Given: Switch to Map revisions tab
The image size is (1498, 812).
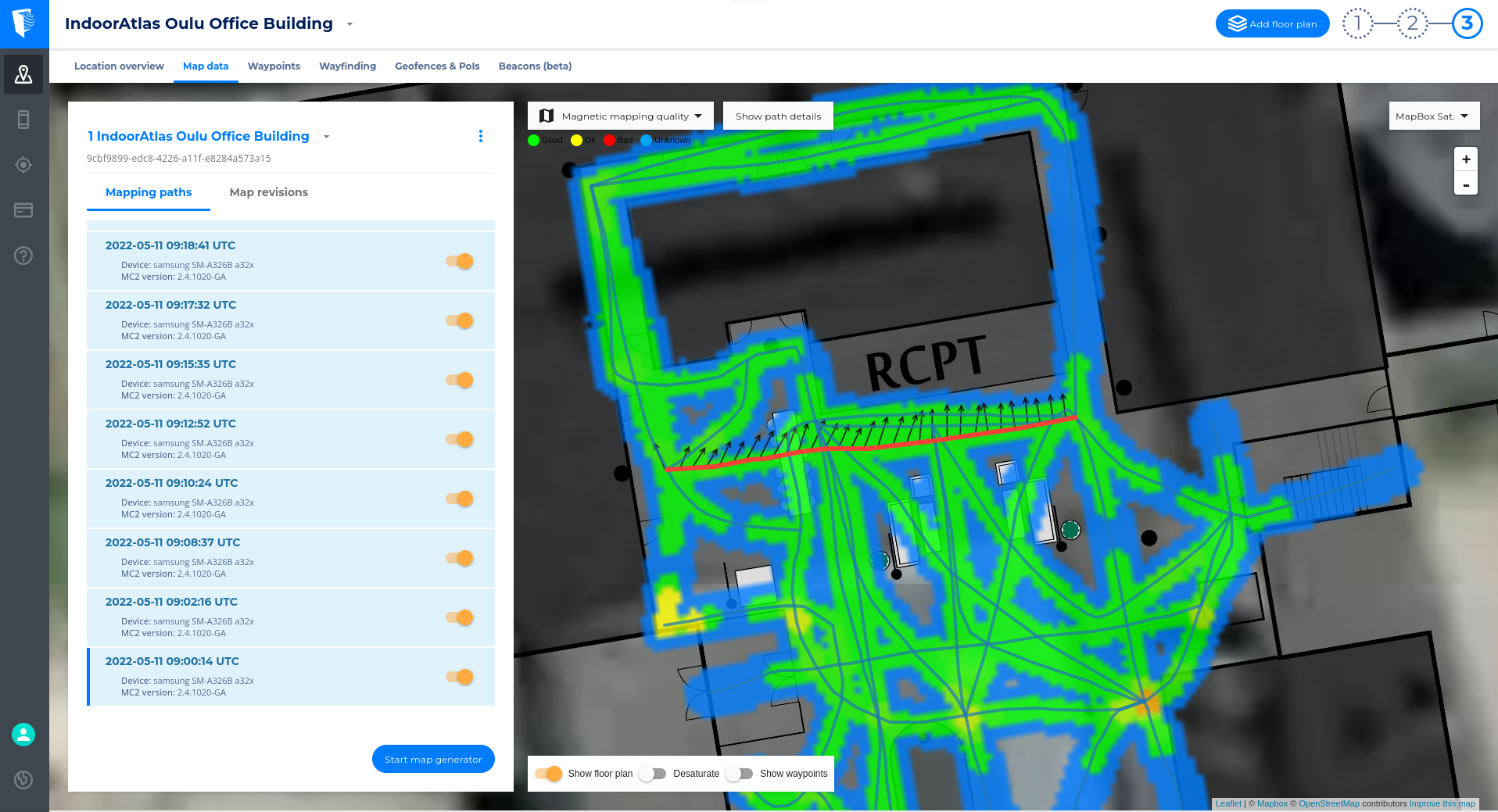Looking at the screenshot, I should 269,192.
